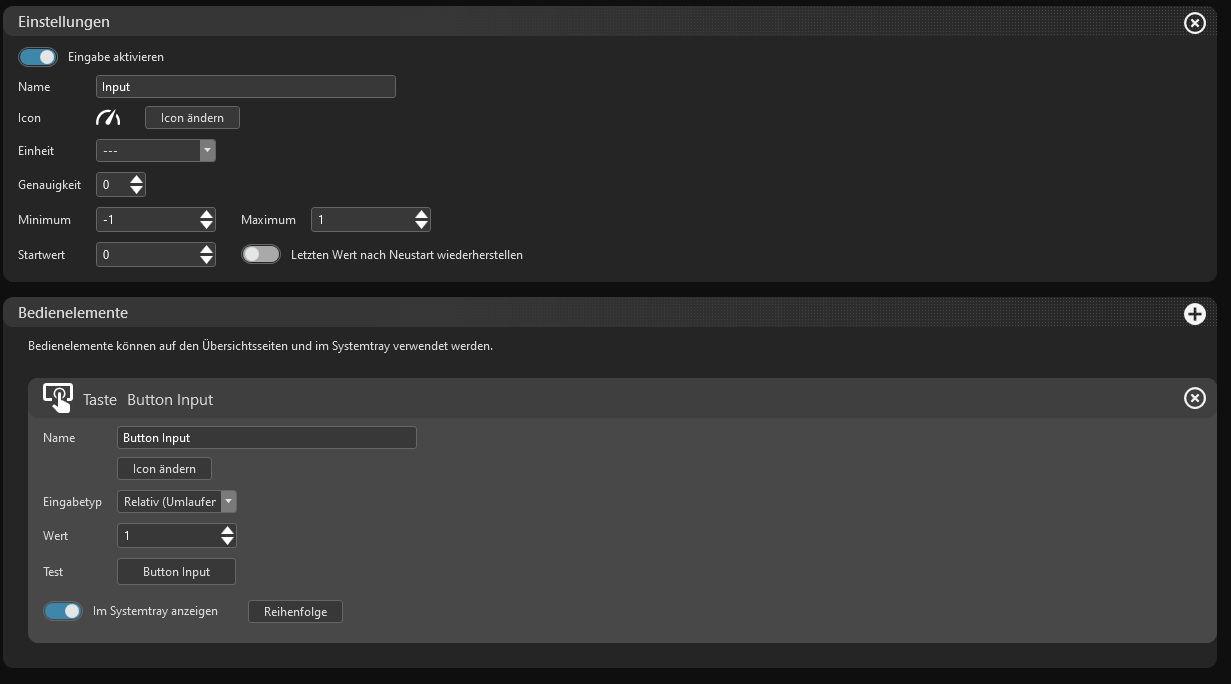
Task: Close the Einstellungen panel with X icon
Action: click(x=1194, y=23)
